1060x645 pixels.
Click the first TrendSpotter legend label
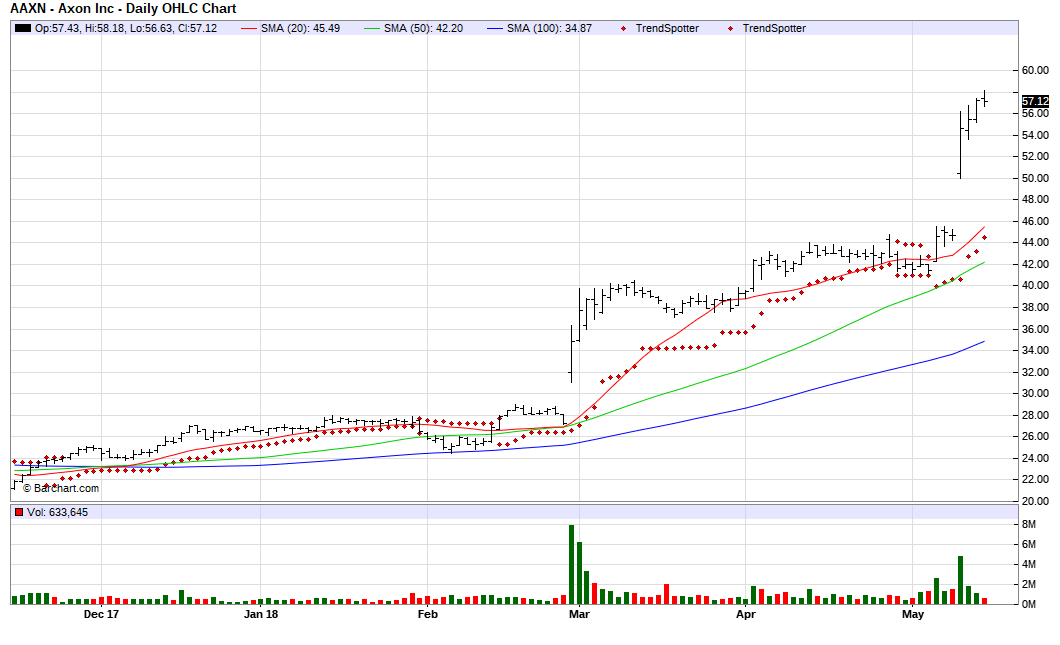tap(667, 28)
